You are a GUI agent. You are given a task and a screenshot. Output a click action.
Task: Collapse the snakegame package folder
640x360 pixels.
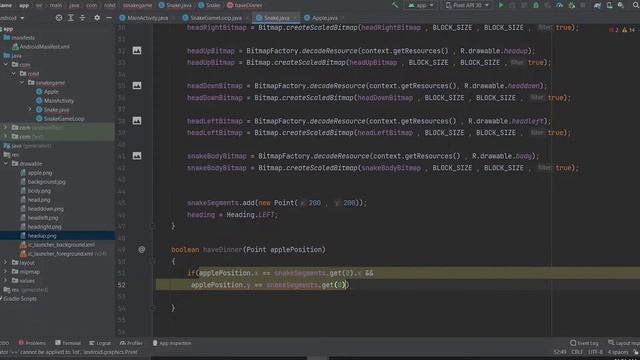pyautogui.click(x=22, y=82)
